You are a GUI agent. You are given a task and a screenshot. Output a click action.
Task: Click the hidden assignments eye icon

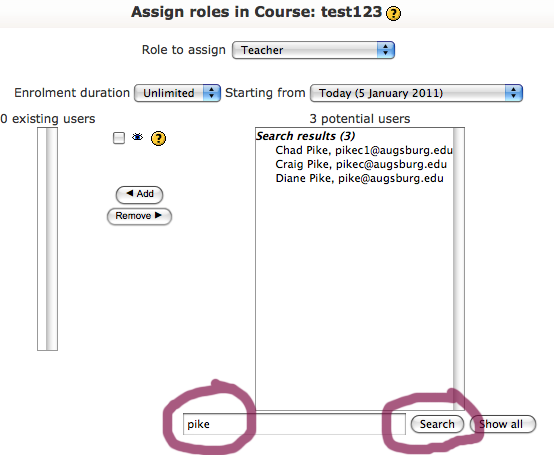[137, 137]
